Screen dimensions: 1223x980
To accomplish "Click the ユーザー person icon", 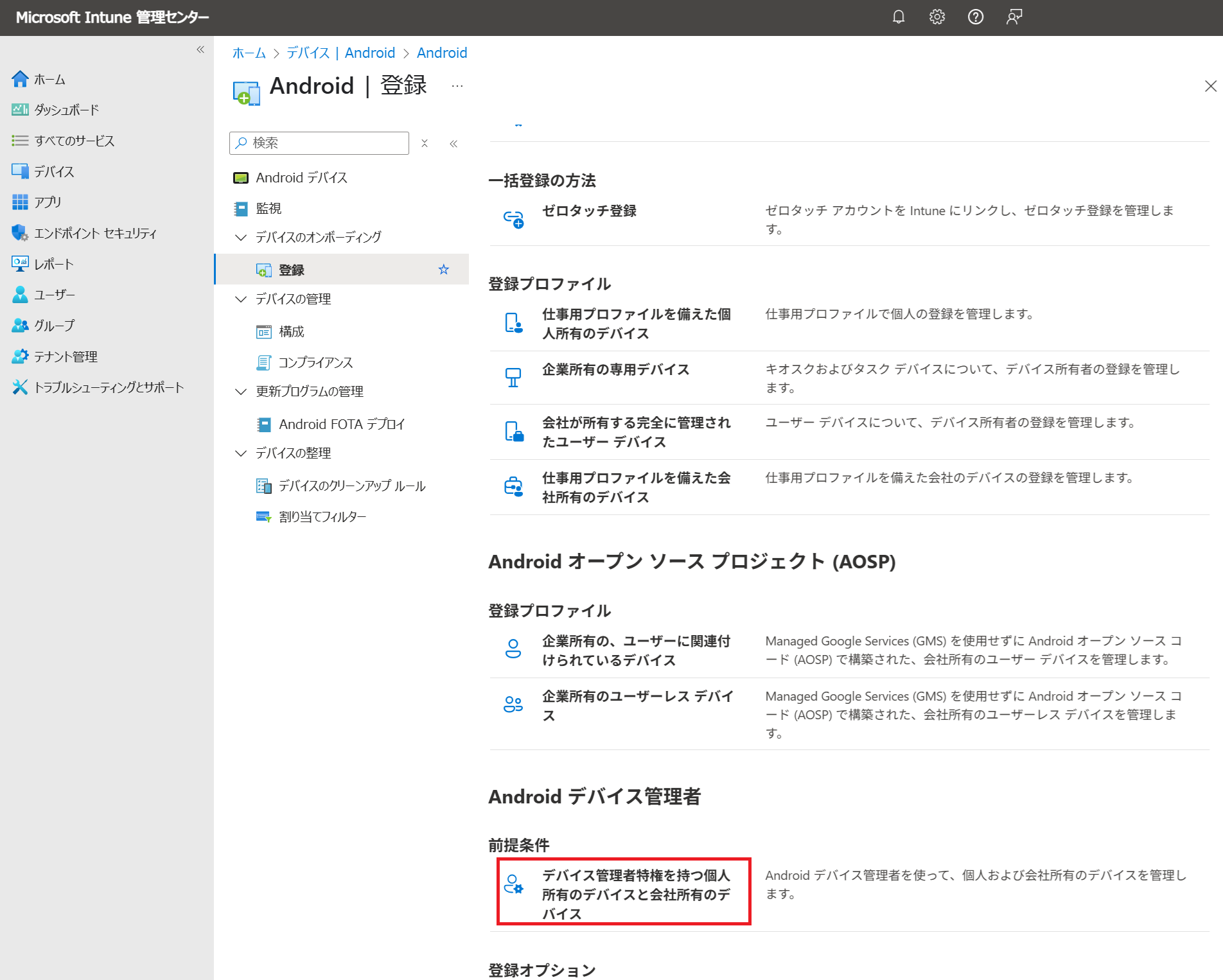I will point(20,295).
